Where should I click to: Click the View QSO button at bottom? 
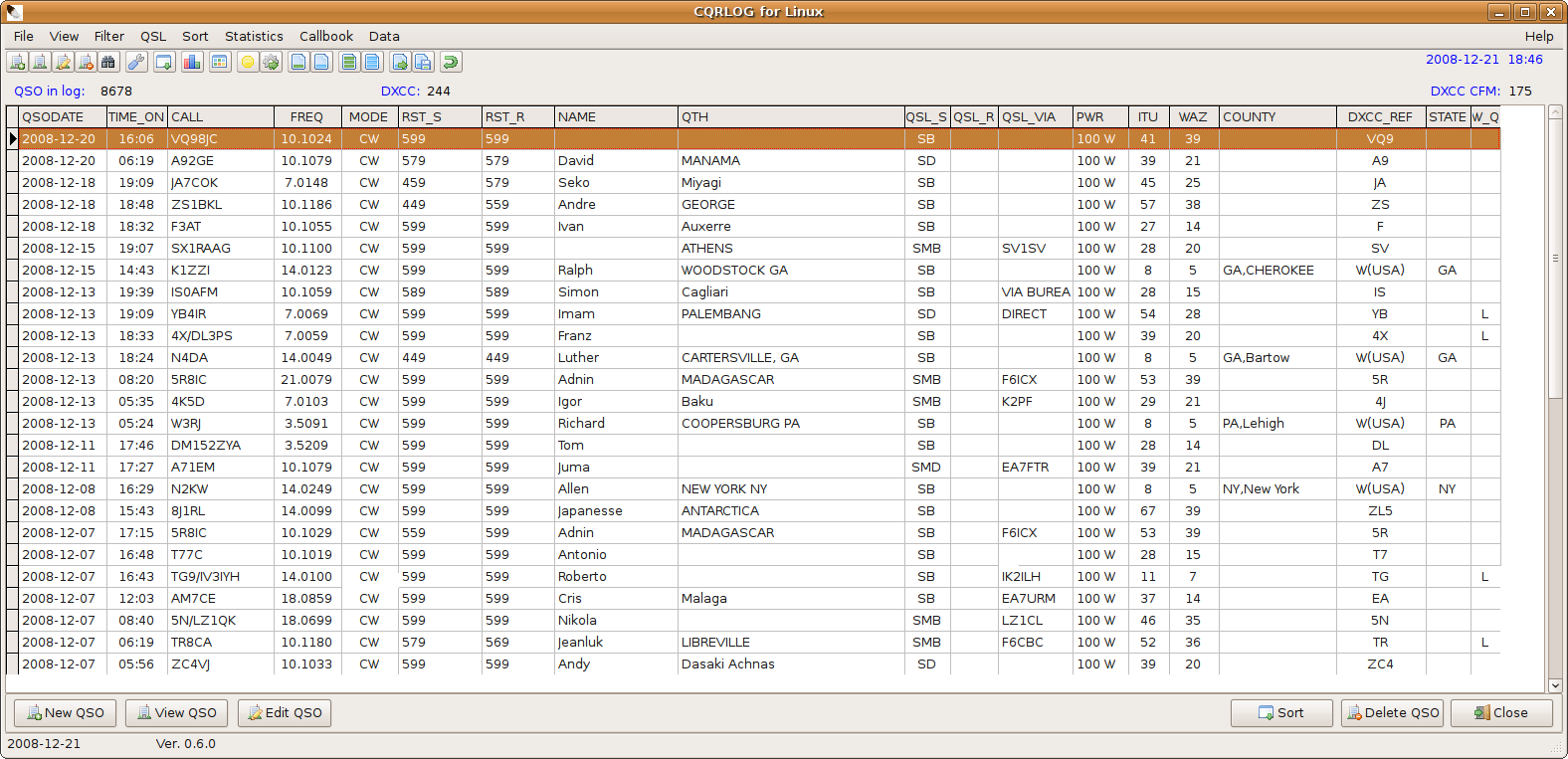[x=176, y=713]
